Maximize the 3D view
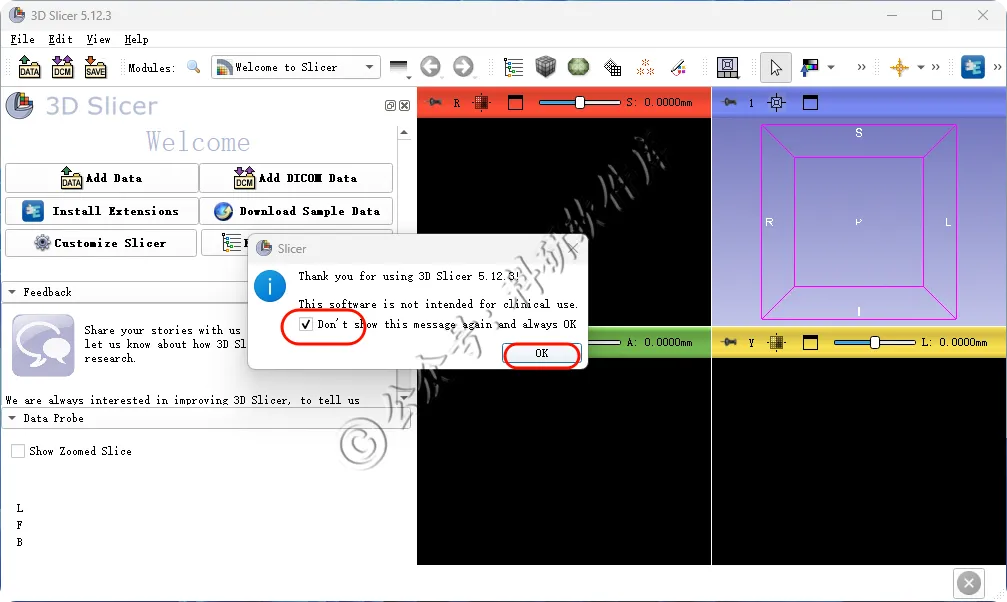Image resolution: width=1007 pixels, height=602 pixels. 810,102
